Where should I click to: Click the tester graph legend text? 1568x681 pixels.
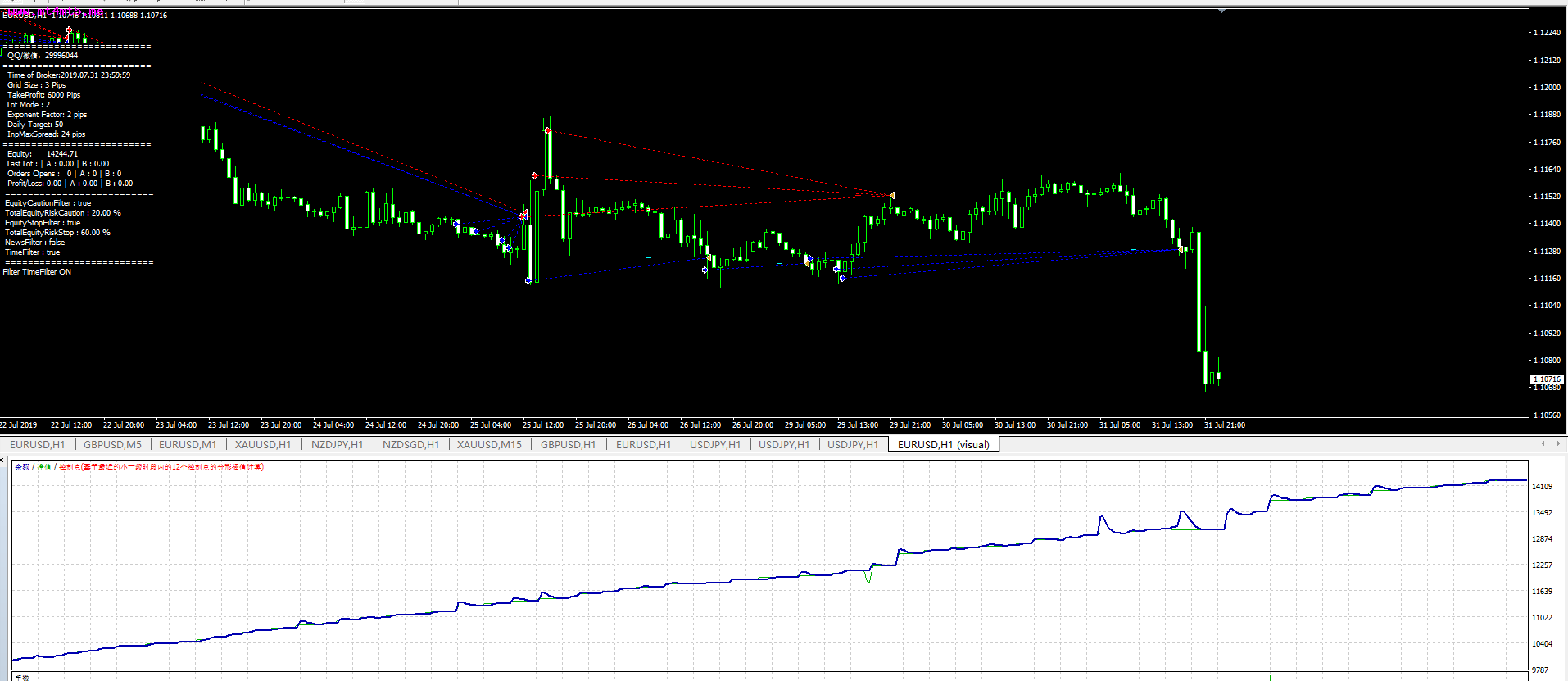[139, 467]
